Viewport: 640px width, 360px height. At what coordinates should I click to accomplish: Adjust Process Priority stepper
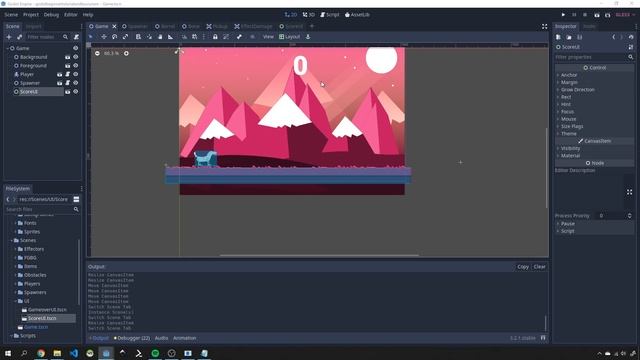coord(629,216)
